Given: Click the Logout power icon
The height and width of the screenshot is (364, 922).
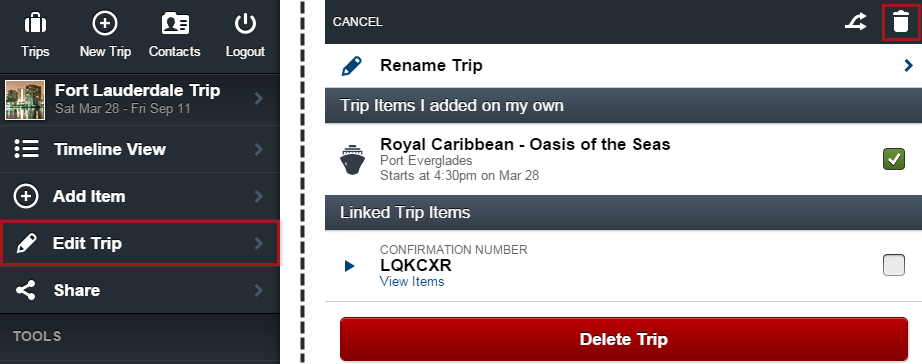Looking at the screenshot, I should coord(245,24).
